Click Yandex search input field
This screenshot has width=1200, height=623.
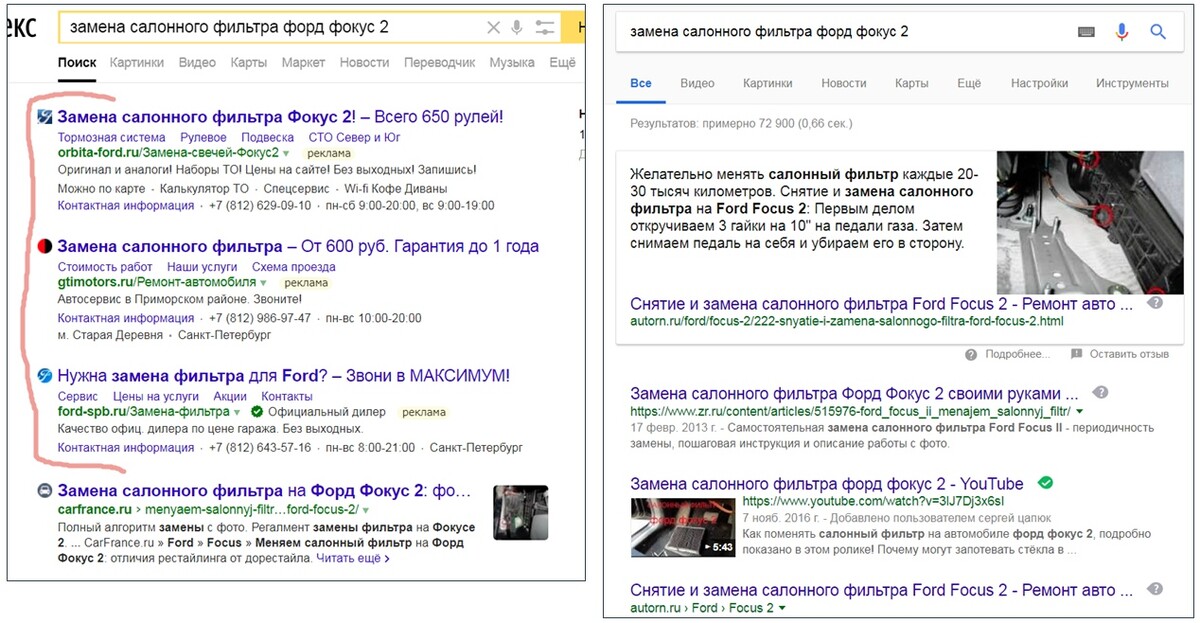(272, 28)
